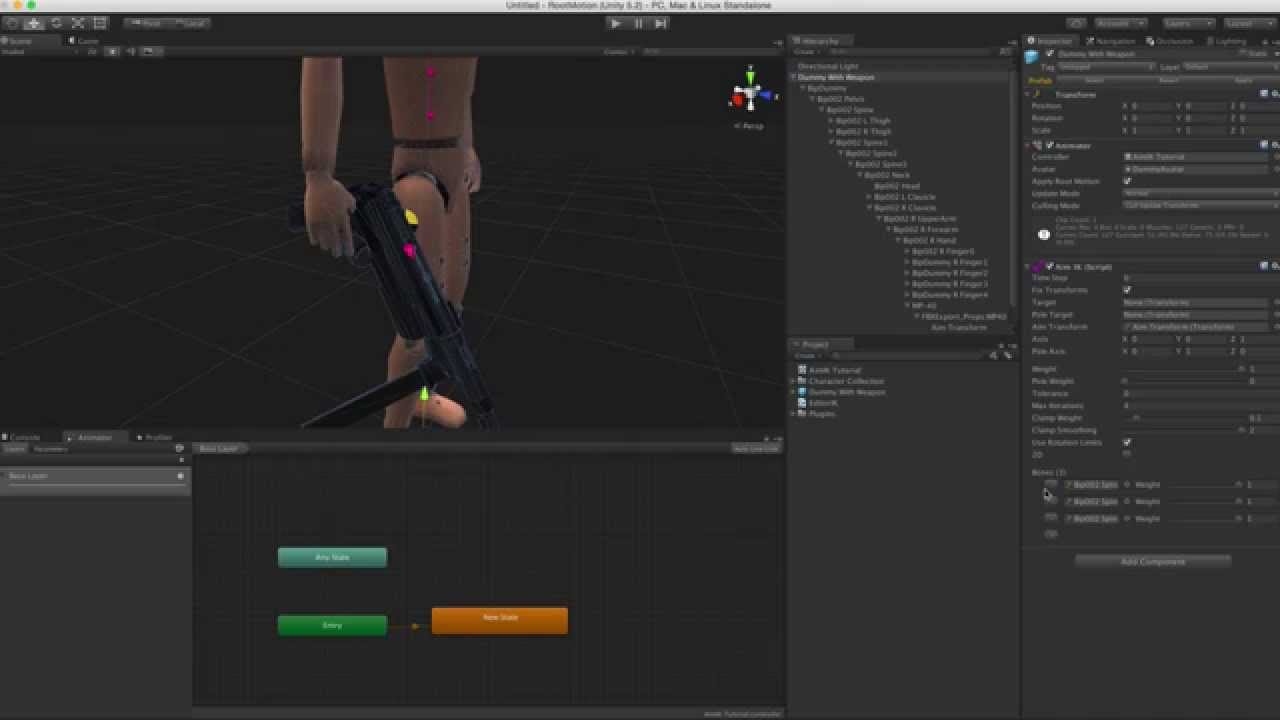
Task: Click the Step frame button
Action: [660, 23]
